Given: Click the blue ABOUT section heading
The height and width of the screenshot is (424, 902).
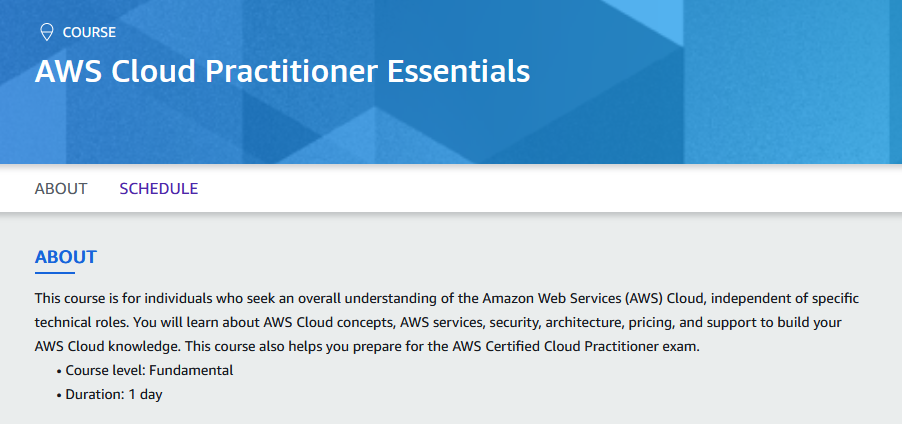Looking at the screenshot, I should click(66, 257).
